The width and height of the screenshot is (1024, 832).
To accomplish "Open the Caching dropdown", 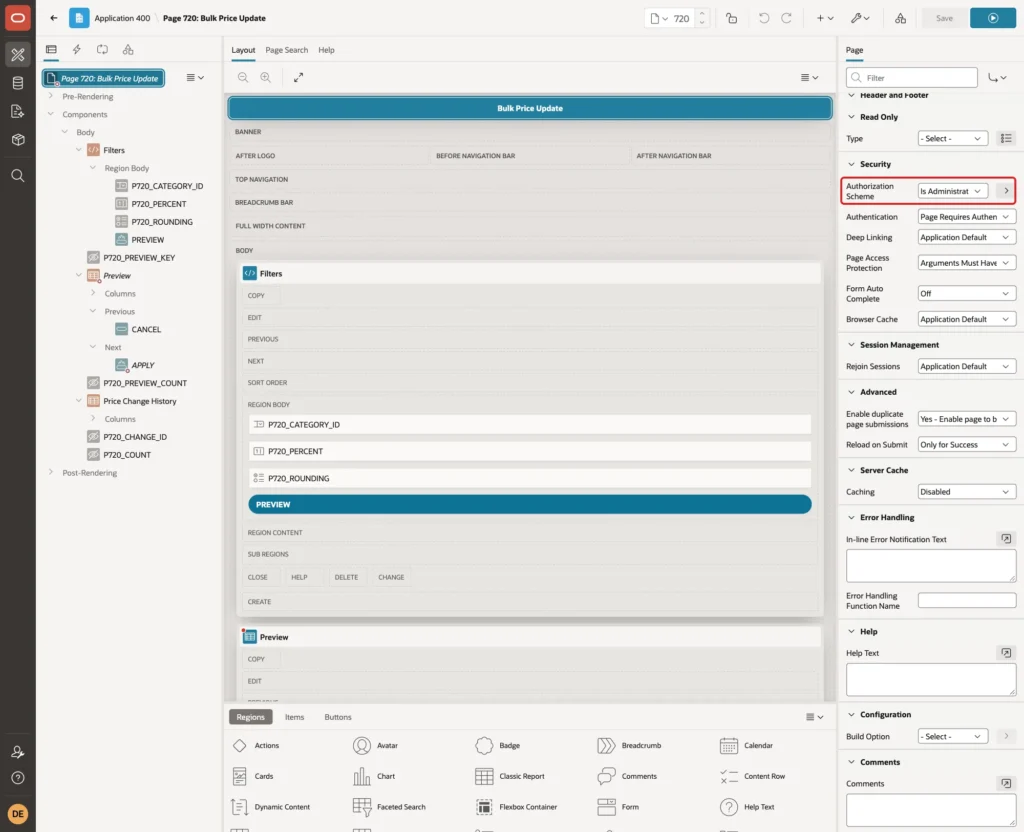I will 967,492.
